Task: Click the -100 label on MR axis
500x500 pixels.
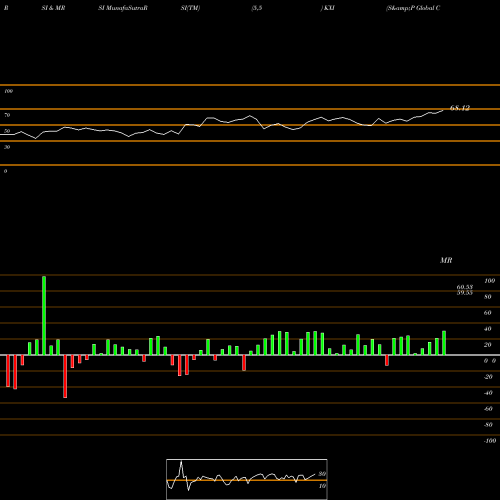Action: point(490,441)
